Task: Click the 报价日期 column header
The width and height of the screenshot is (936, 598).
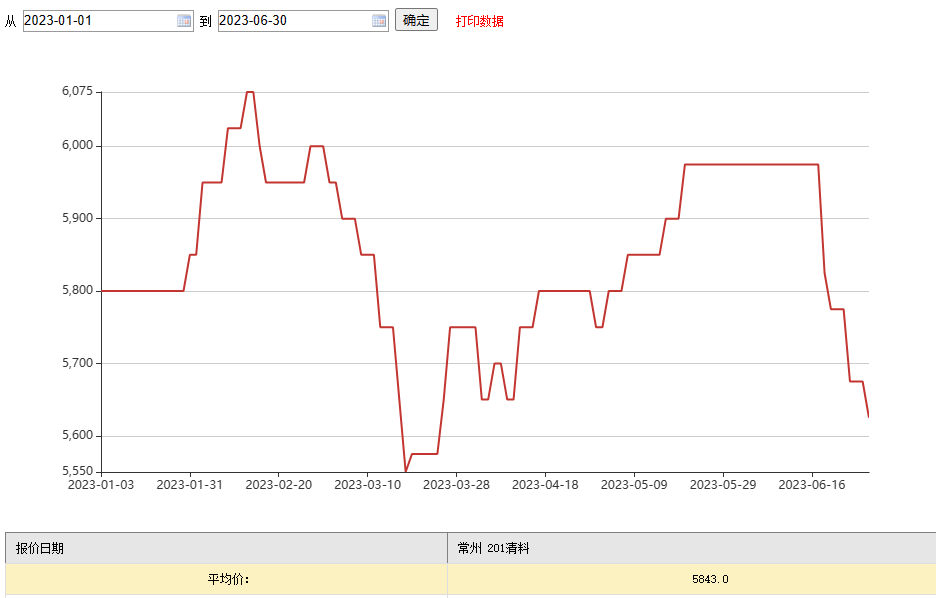Action: 226,548
